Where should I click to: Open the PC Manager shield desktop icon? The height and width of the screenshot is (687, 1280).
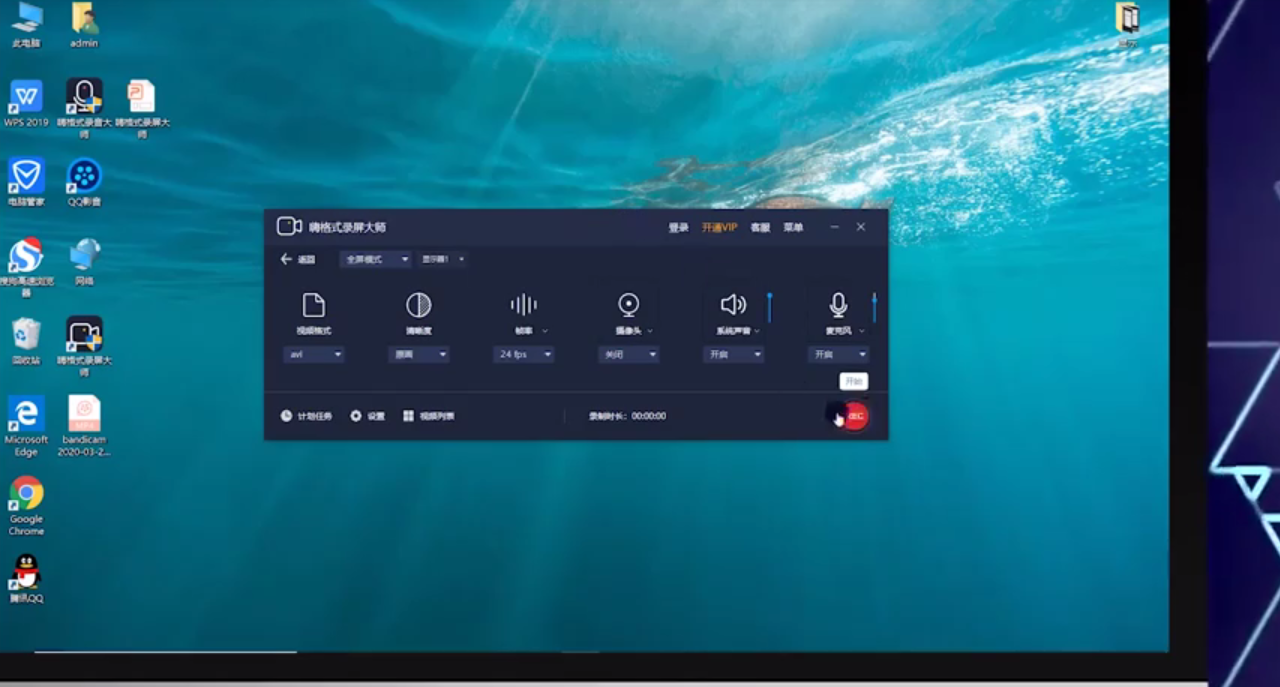(26, 182)
